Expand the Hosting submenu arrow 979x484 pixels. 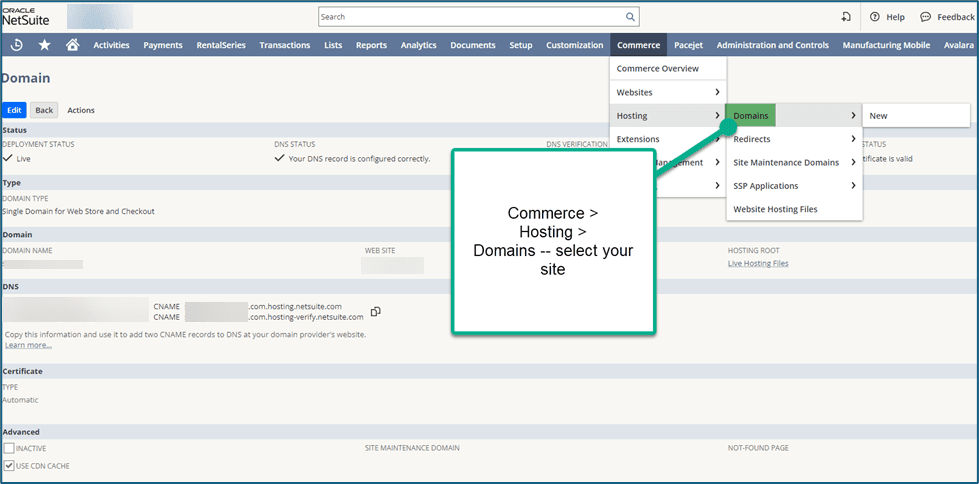(717, 116)
